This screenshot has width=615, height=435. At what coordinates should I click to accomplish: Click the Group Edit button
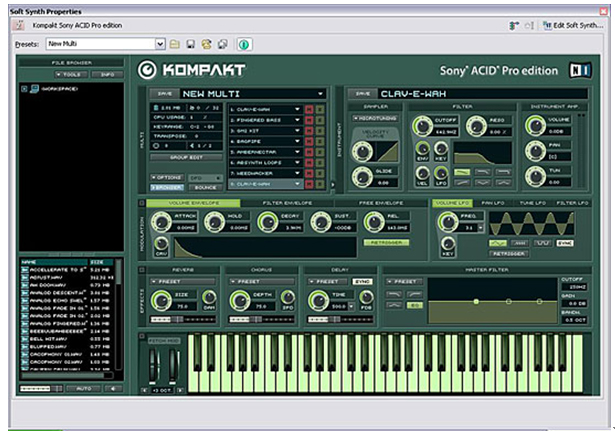[x=187, y=157]
